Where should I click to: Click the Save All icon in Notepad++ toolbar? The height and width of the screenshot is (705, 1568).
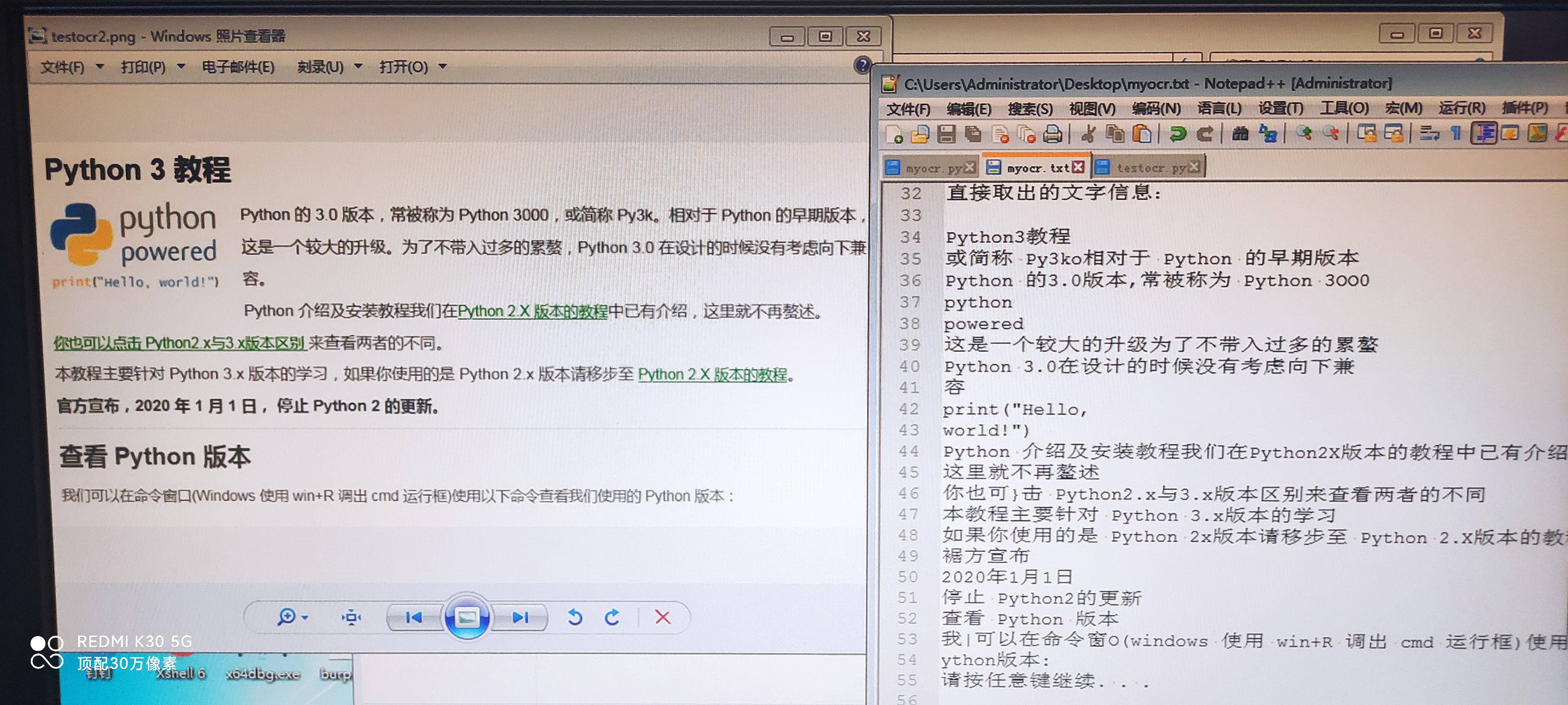point(973,134)
